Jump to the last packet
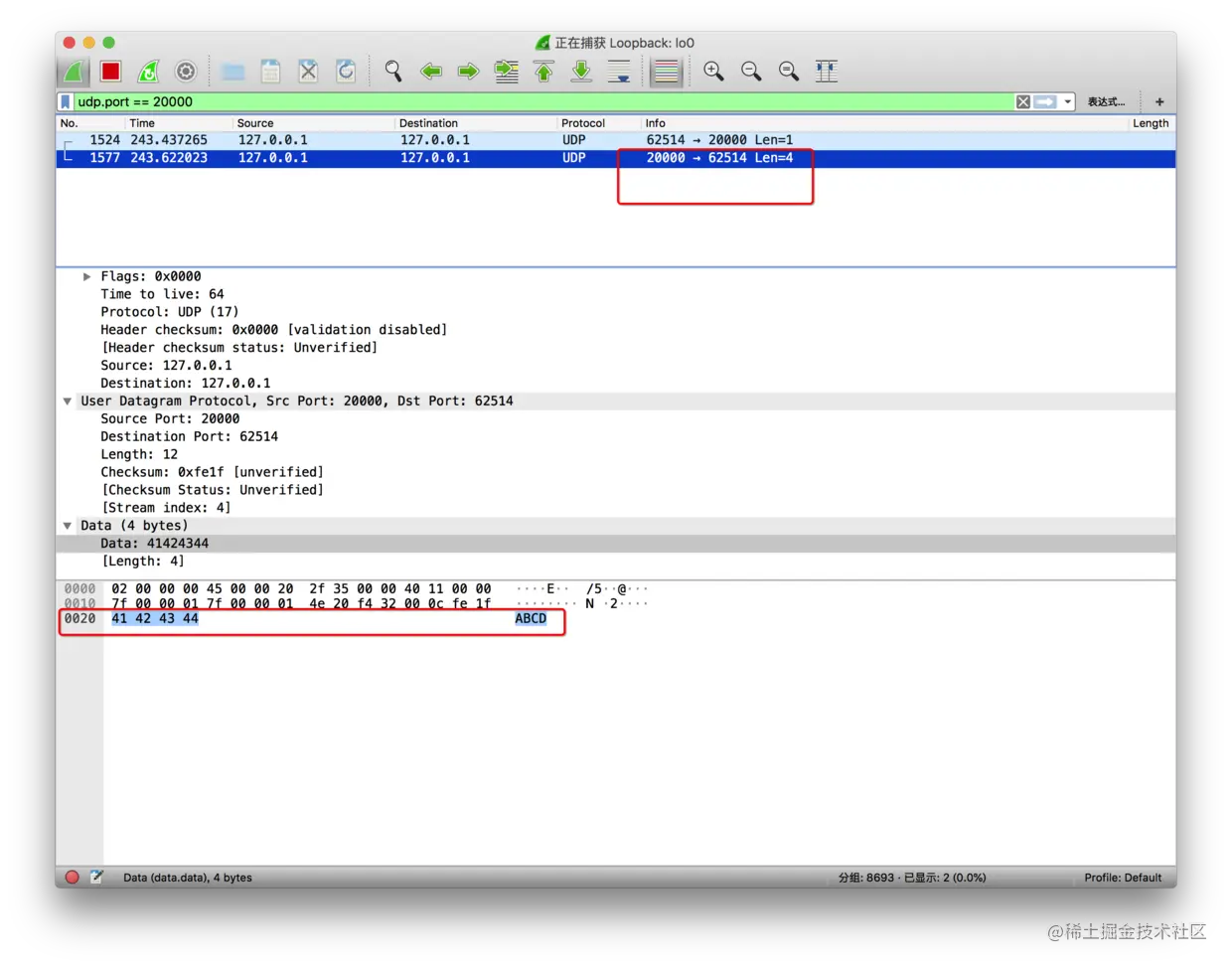The width and height of the screenshot is (1232, 967). tap(581, 72)
